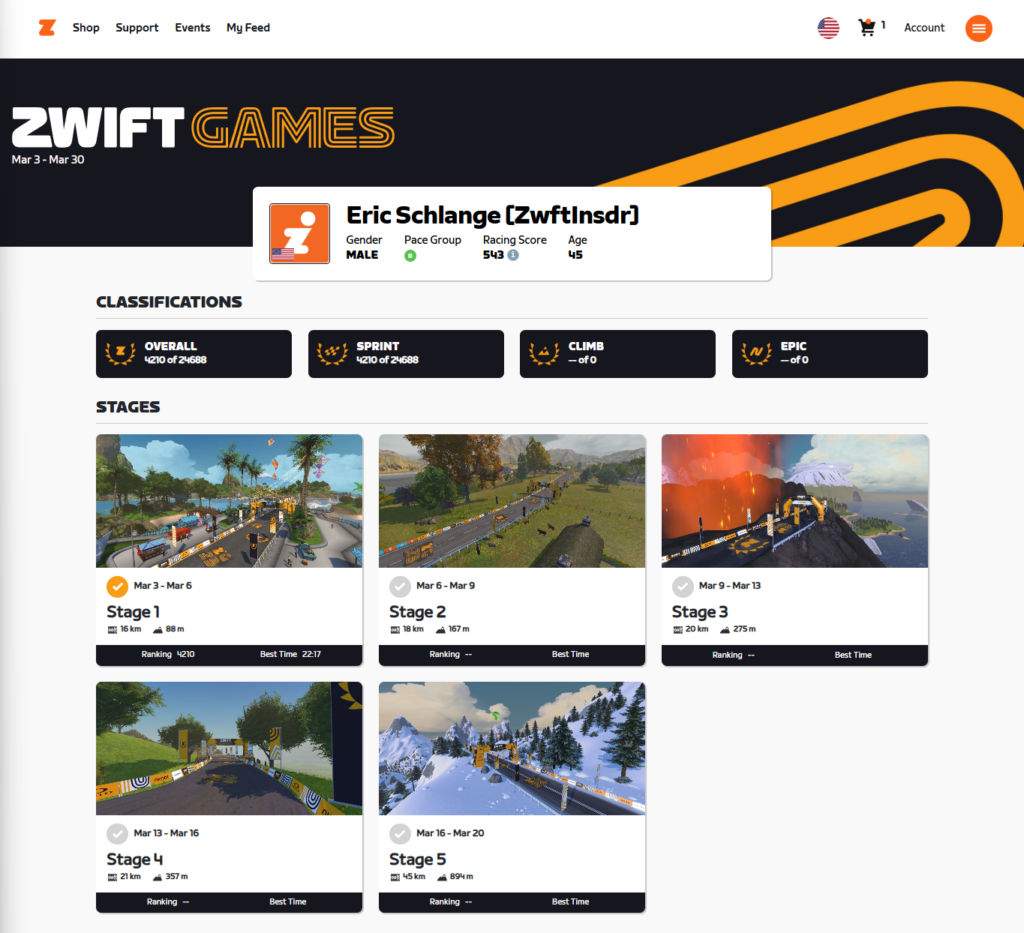Go to the Events page
This screenshot has height=933, width=1024.
(x=192, y=28)
